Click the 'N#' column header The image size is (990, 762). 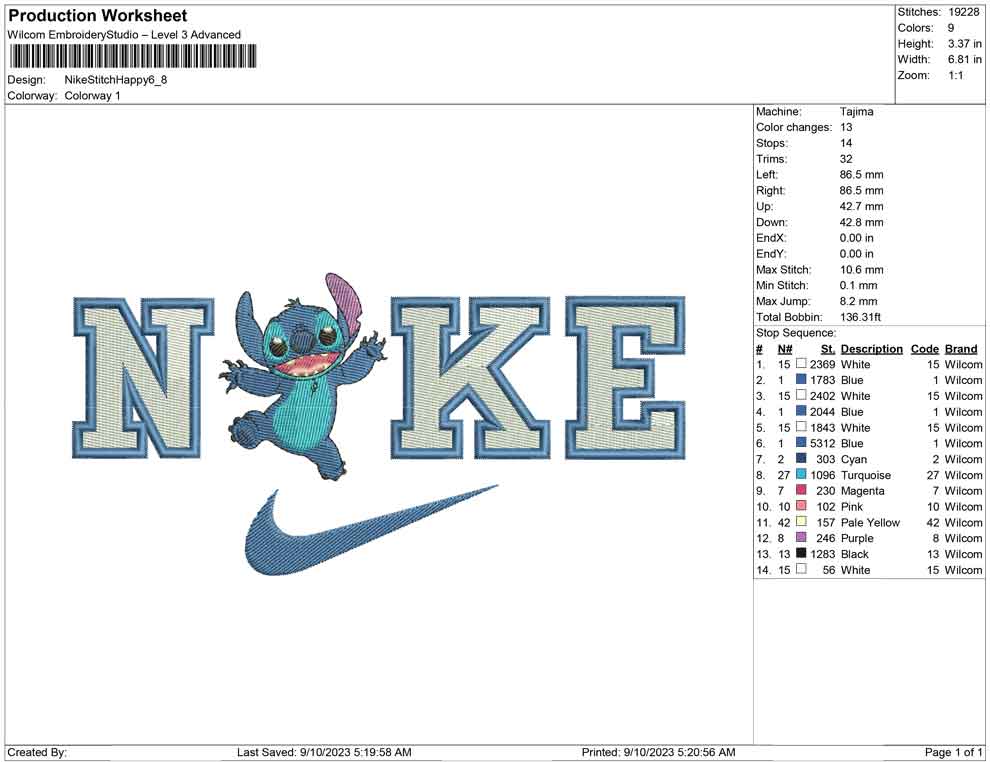[x=785, y=348]
